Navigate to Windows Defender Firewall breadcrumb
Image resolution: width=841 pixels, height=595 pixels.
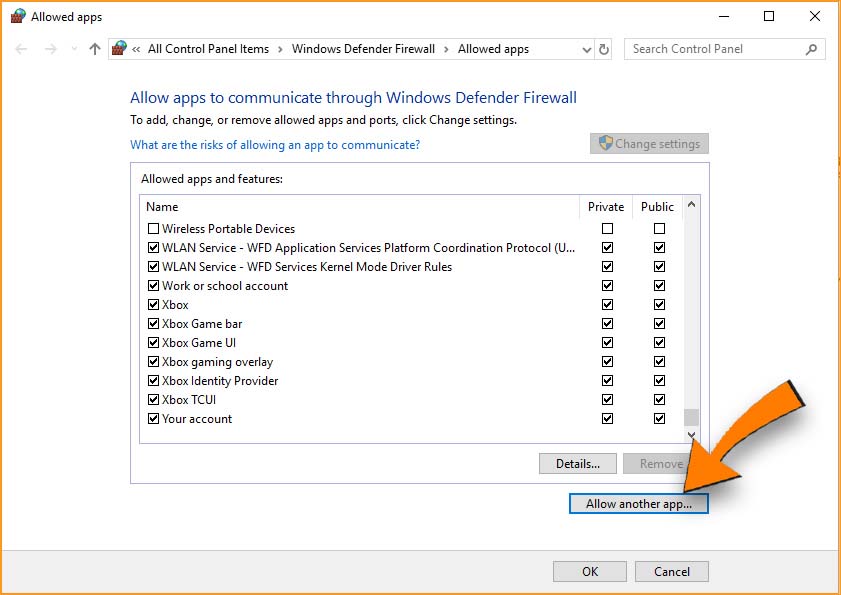click(363, 49)
